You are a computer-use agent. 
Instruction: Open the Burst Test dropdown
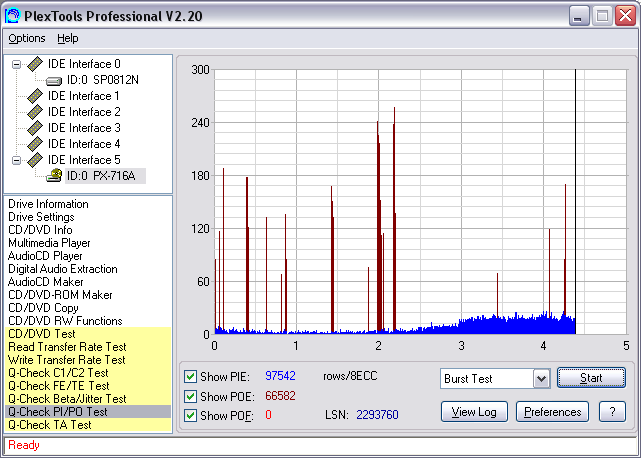click(541, 378)
